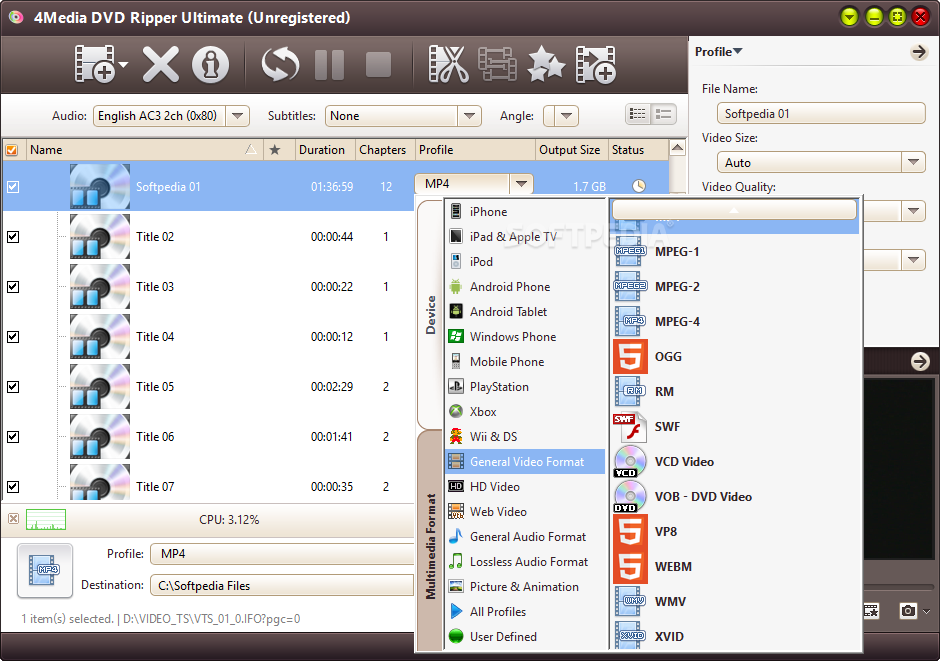Select the Title 05 row thumbnail
Screen dimensions: 940x661
coord(100,387)
